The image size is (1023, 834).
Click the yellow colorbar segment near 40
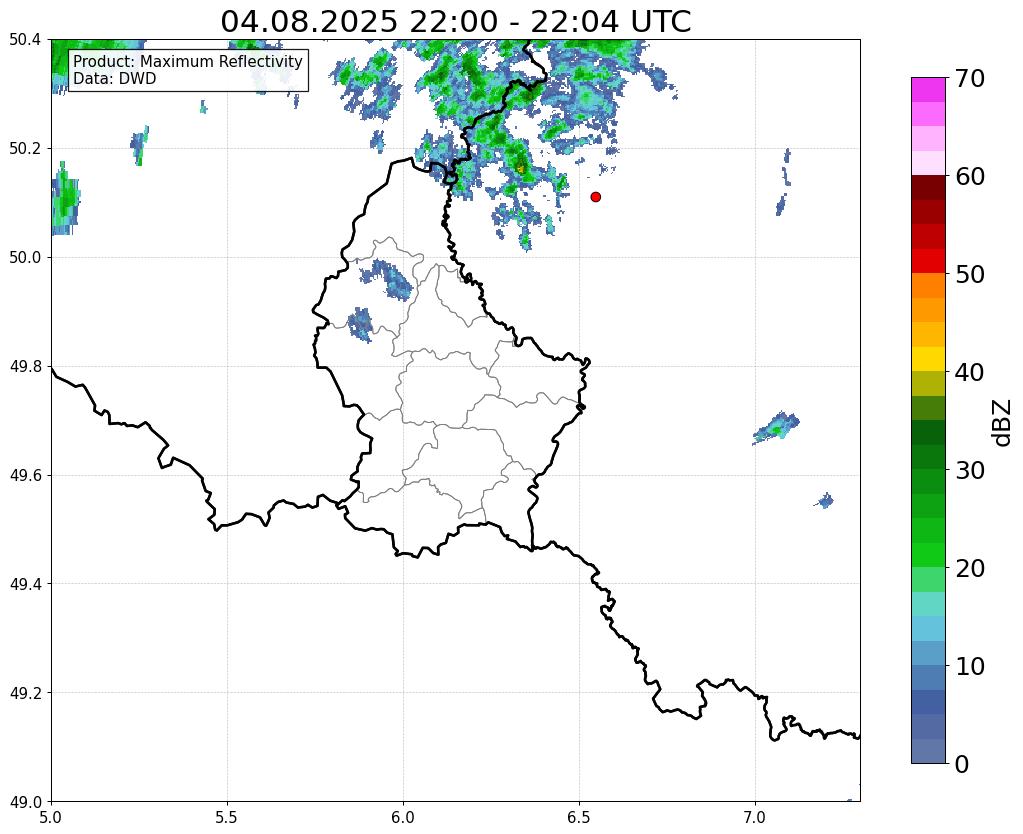[x=928, y=359]
